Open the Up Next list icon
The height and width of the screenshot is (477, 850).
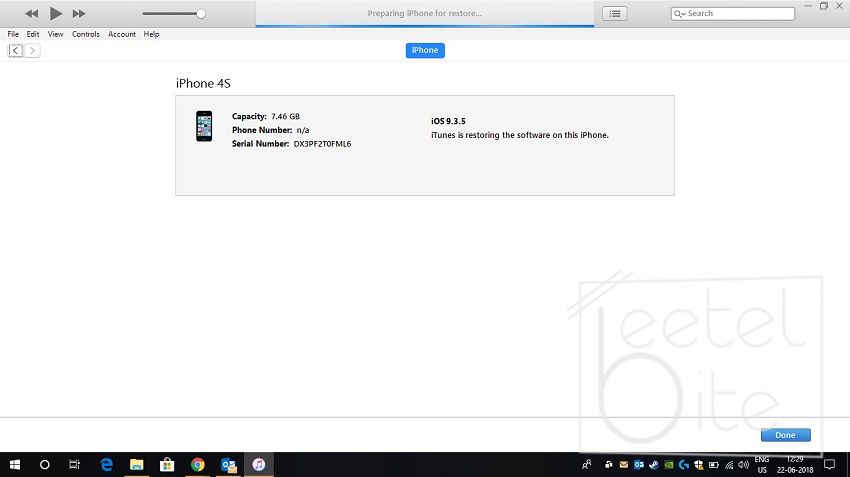click(x=614, y=13)
